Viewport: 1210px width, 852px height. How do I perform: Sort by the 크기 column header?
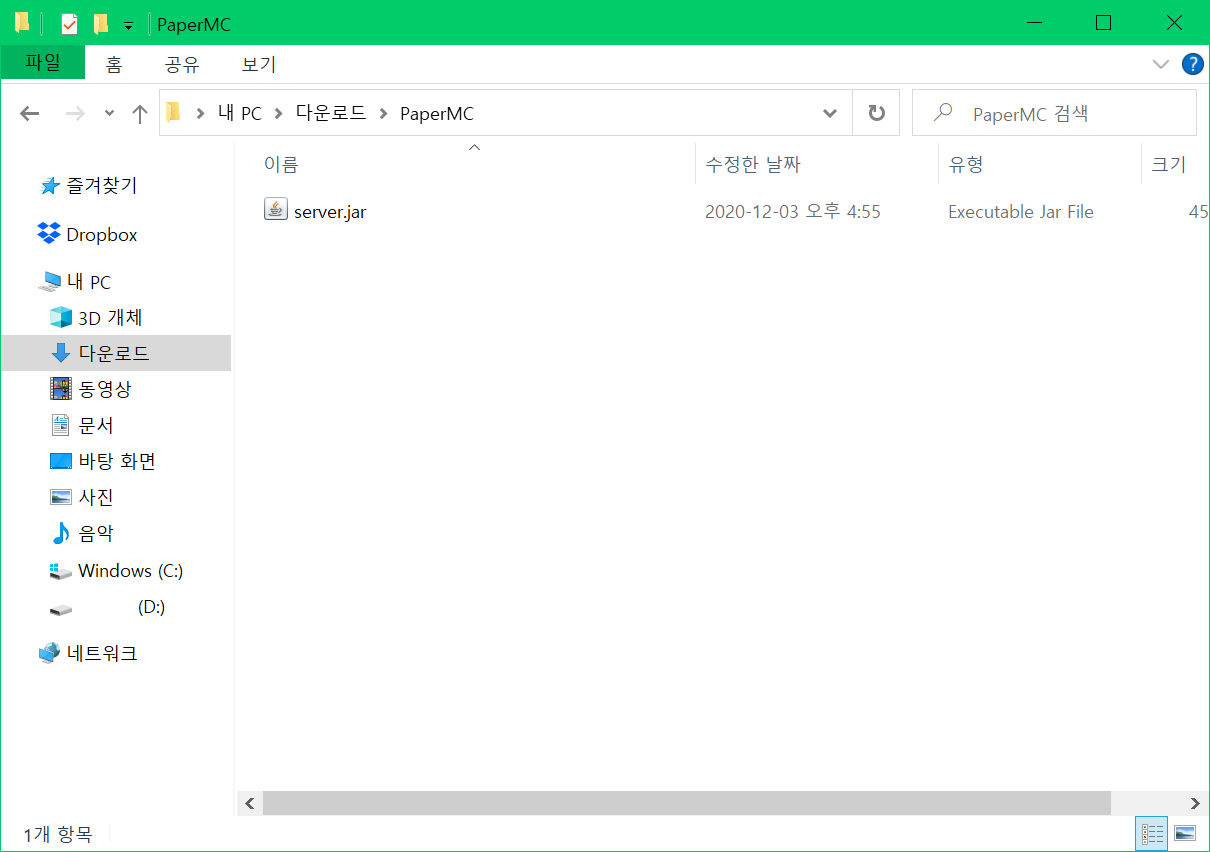(x=1168, y=164)
